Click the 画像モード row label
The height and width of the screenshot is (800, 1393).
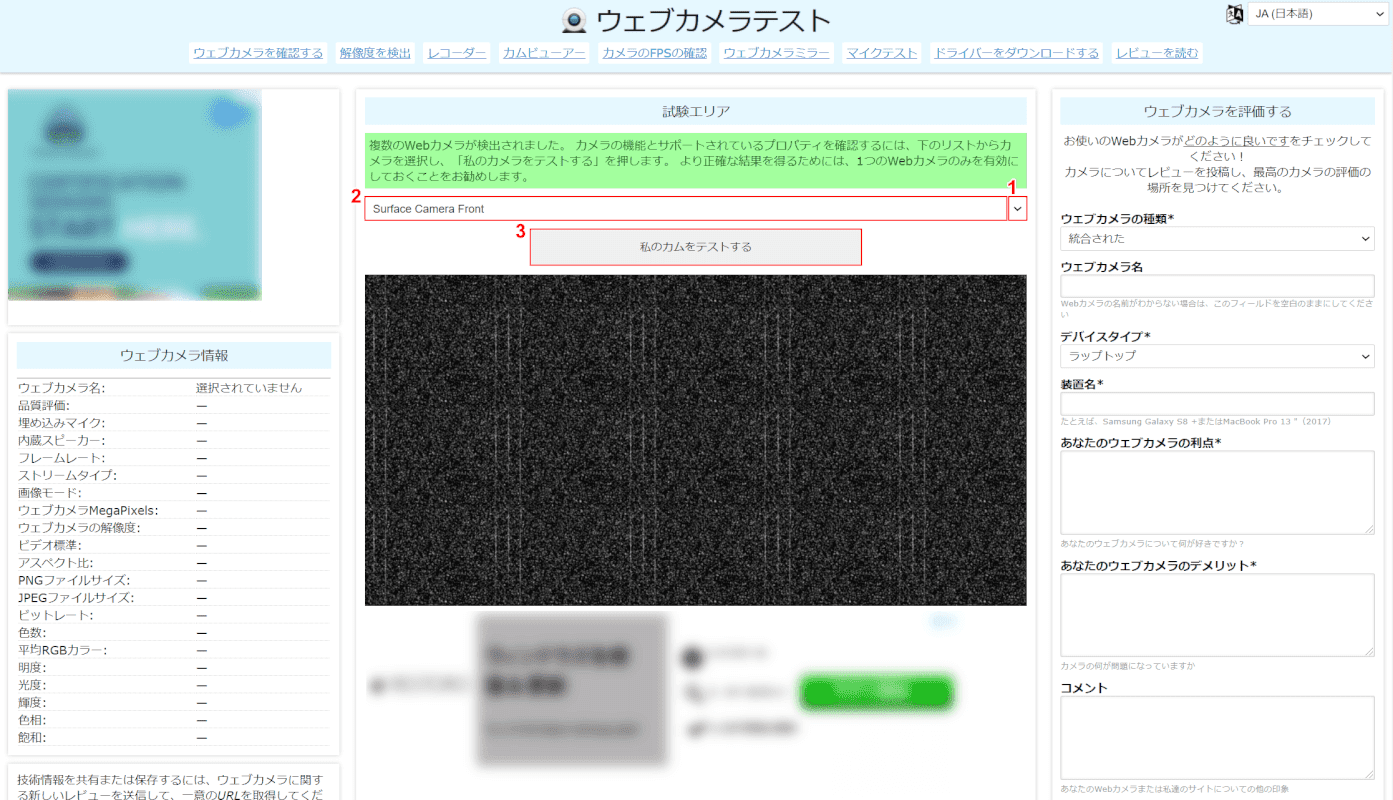[x=50, y=493]
